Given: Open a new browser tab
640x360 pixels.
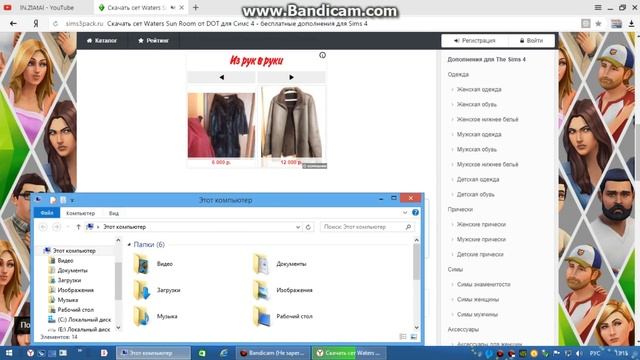Looking at the screenshot, I should pyautogui.click(x=196, y=7).
